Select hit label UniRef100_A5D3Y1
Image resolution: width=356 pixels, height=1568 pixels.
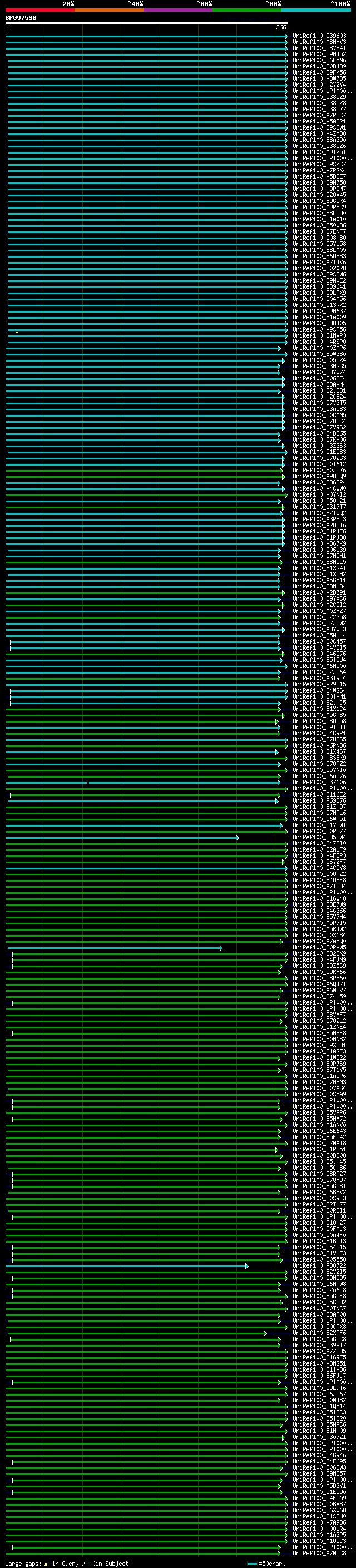(x=319, y=1486)
